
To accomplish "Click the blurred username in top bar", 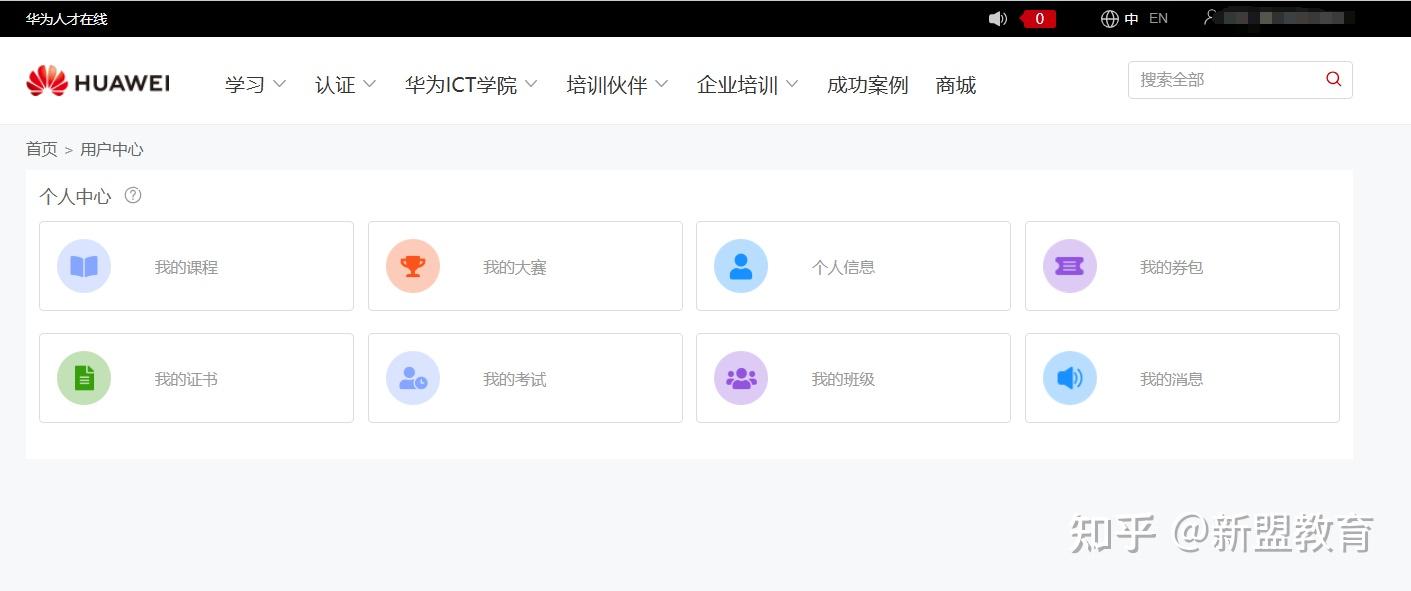I will [x=1287, y=18].
